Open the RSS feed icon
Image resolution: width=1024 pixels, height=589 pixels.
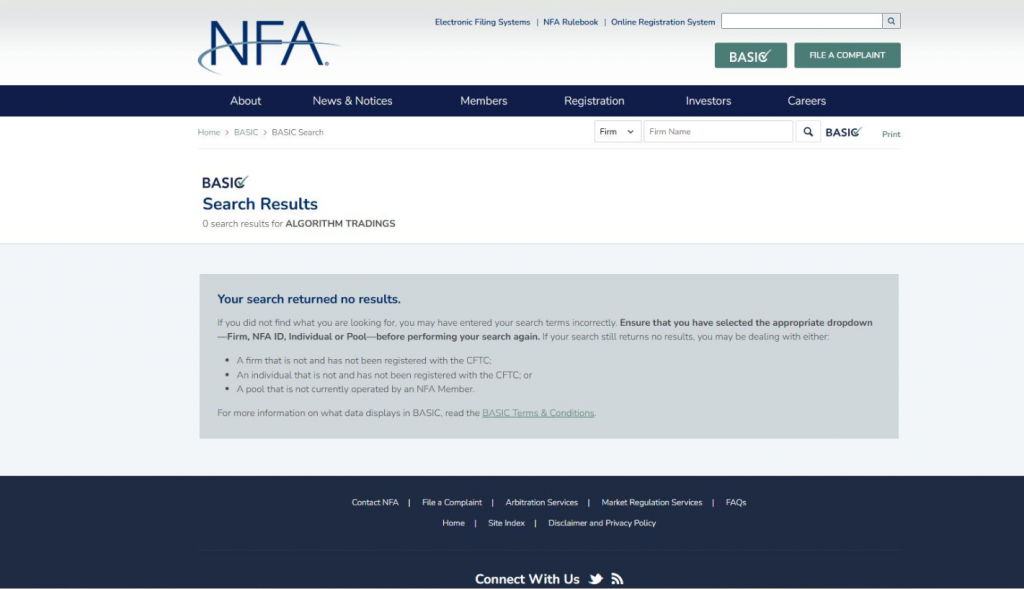coord(617,579)
